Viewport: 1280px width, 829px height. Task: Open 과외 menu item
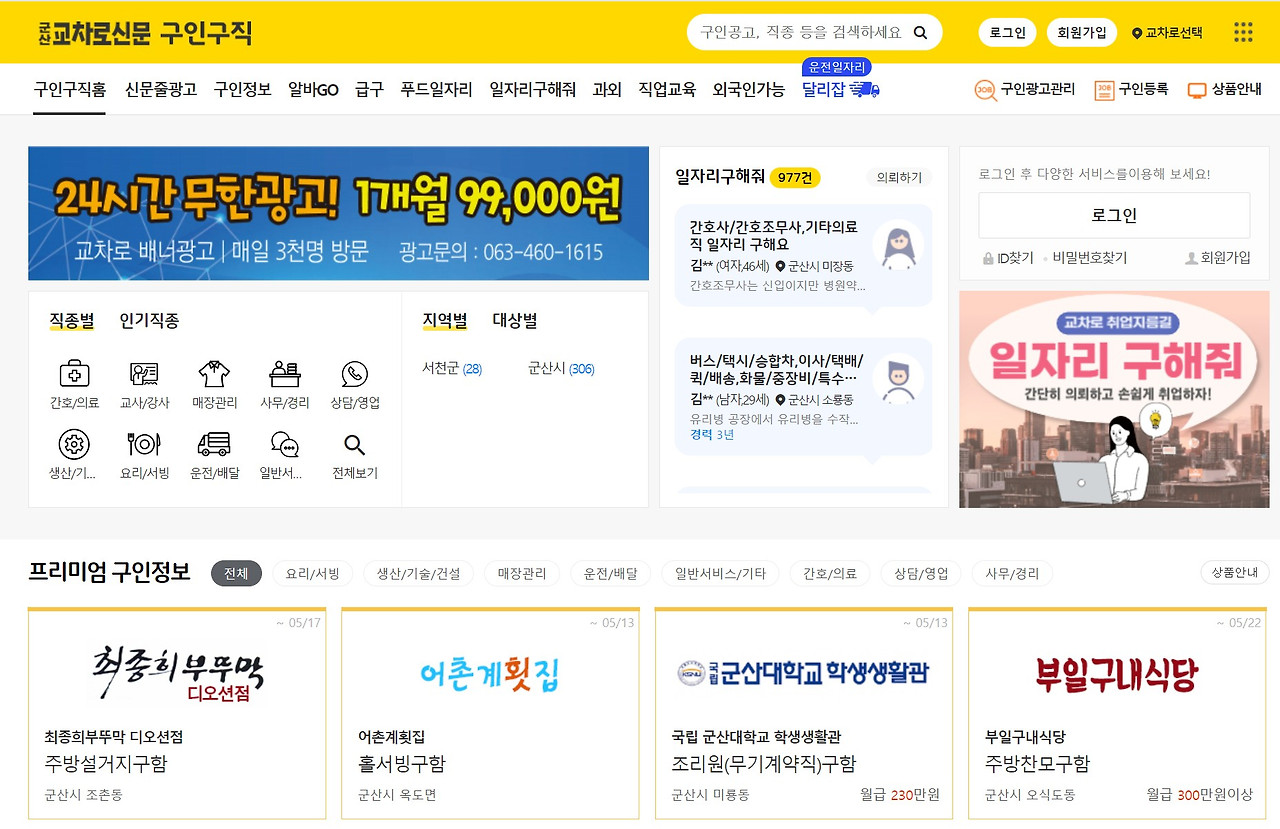pos(607,89)
